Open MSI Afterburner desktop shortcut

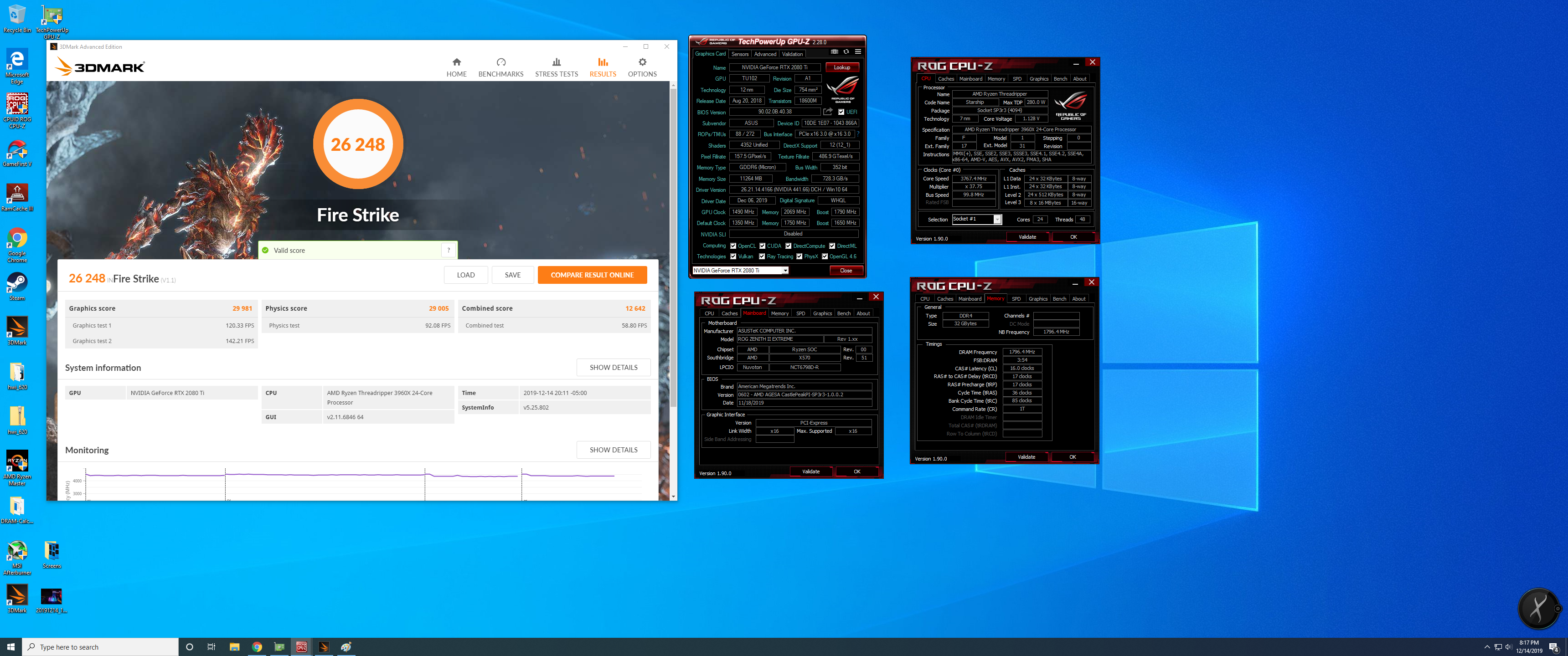(x=17, y=558)
